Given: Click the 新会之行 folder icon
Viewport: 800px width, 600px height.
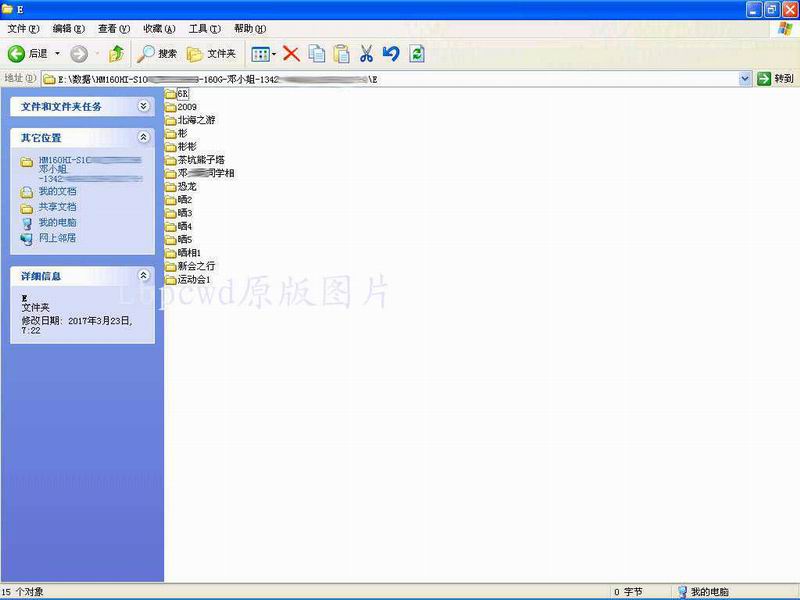Looking at the screenshot, I should [170, 267].
